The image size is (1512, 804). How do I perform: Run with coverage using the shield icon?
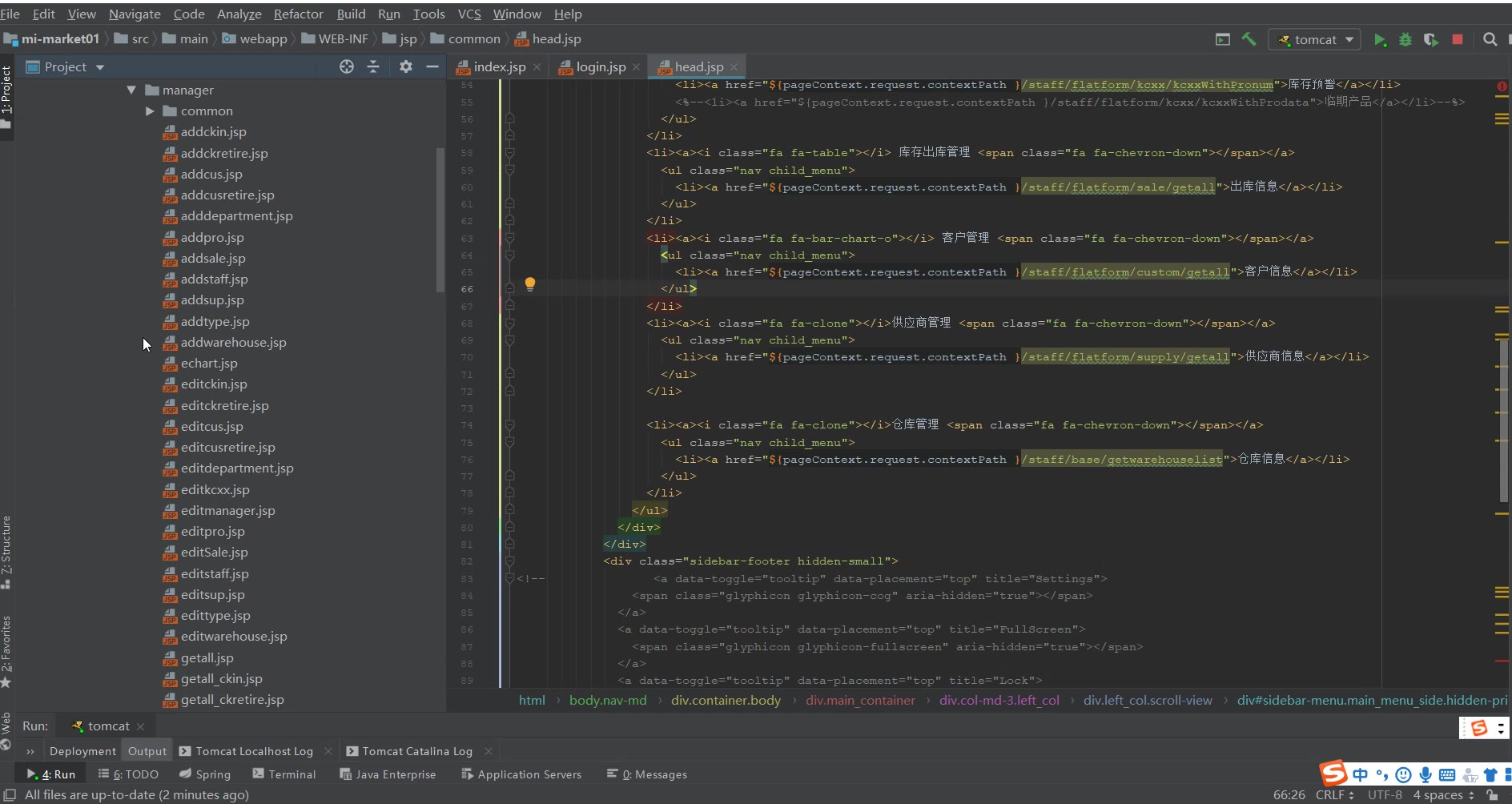pos(1431,39)
